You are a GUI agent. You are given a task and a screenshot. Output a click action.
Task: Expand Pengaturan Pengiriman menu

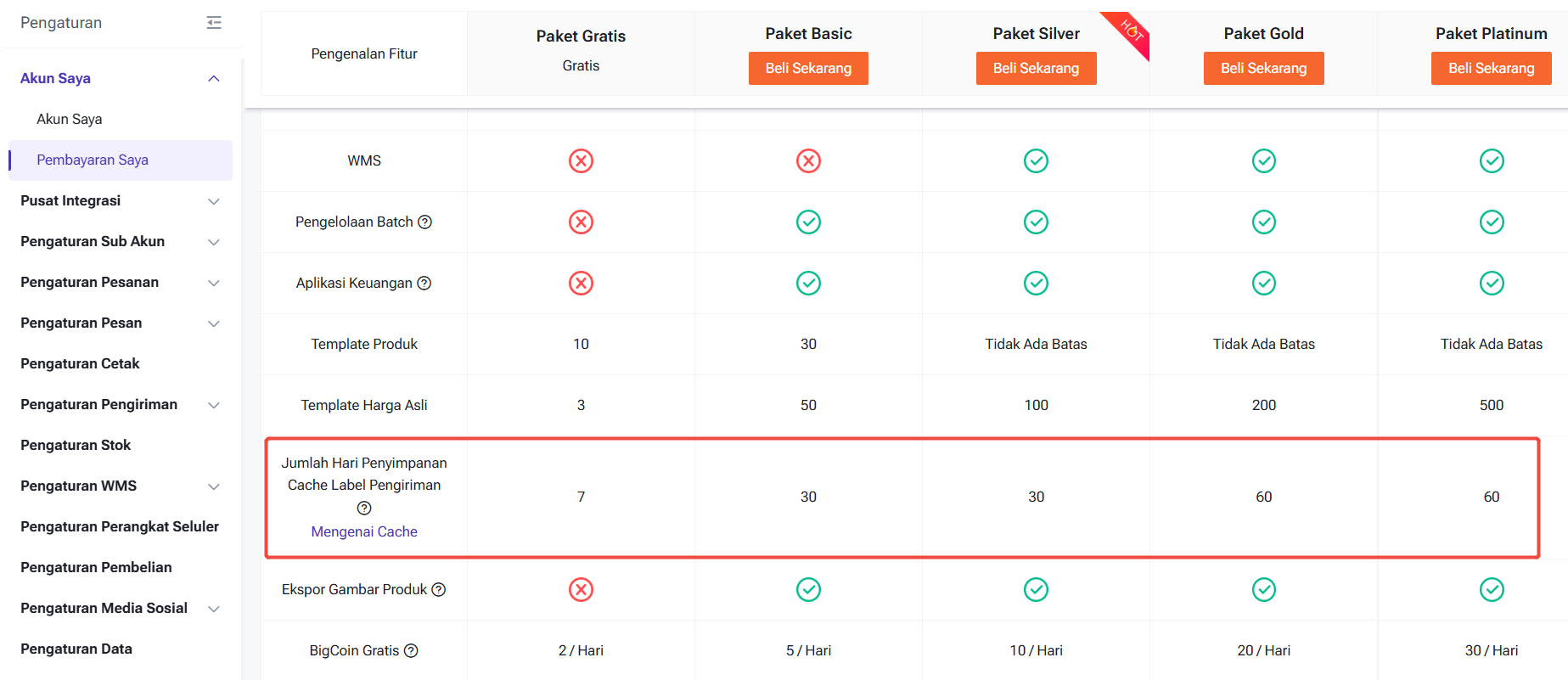[x=214, y=405]
